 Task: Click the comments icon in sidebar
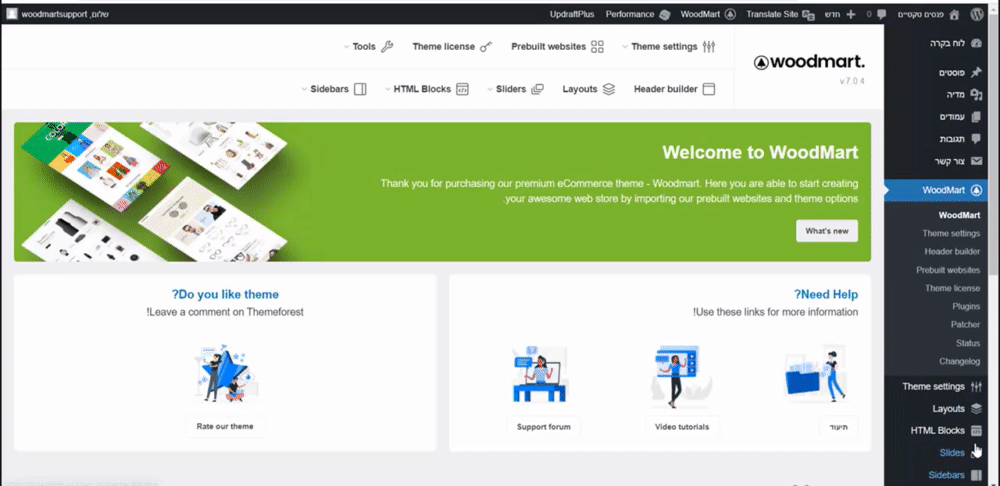click(976, 139)
